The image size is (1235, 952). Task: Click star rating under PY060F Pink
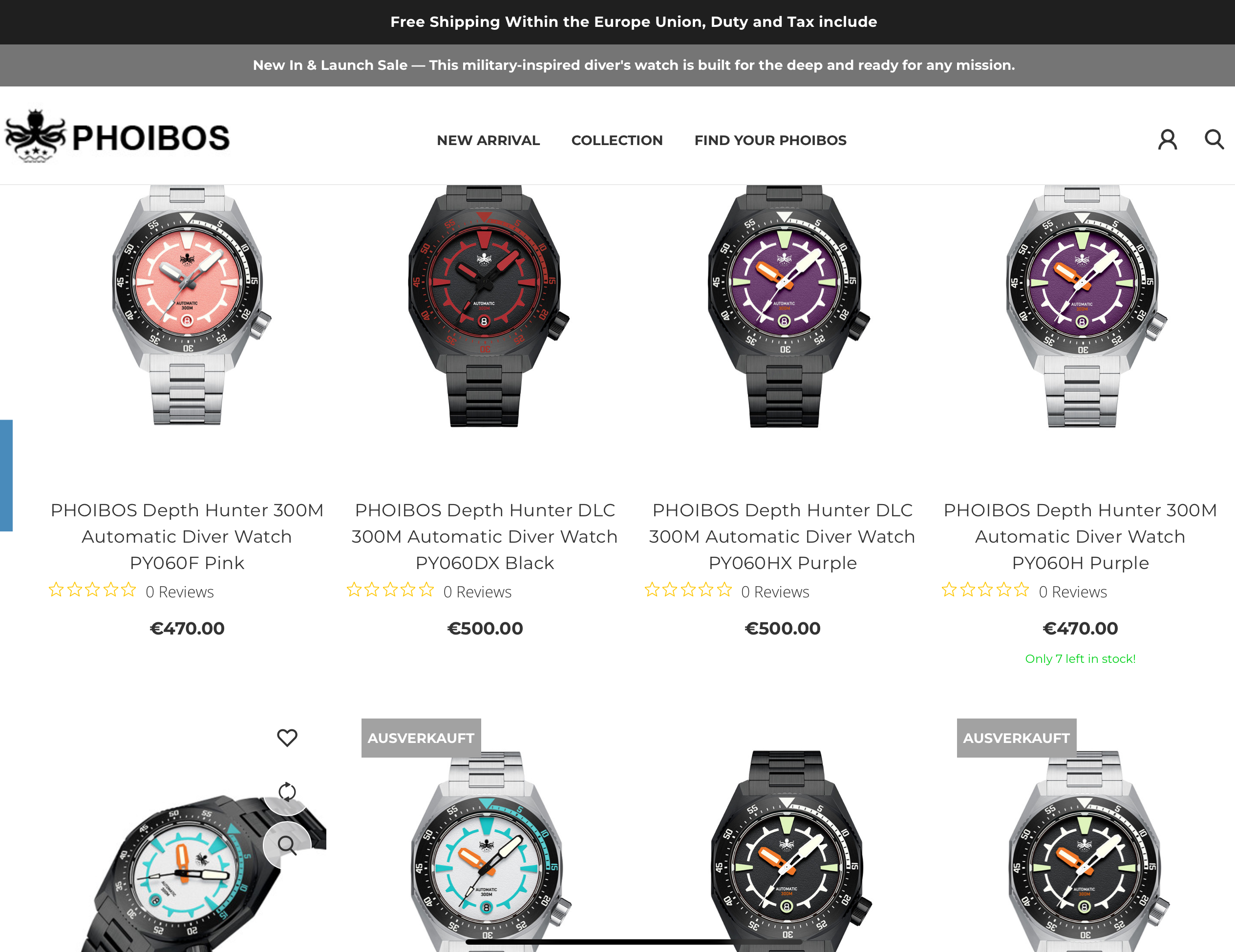click(x=92, y=590)
